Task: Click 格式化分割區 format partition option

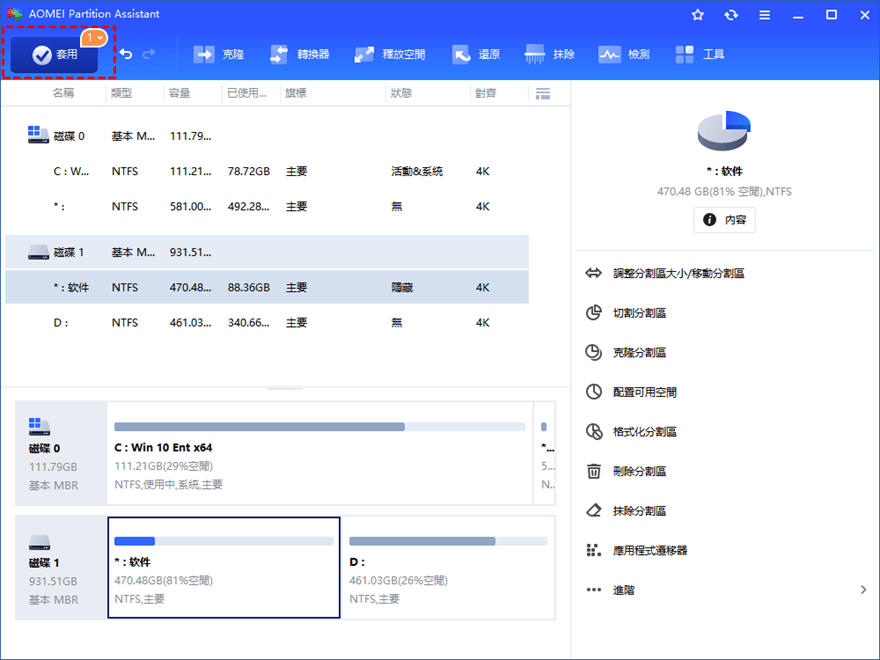Action: click(645, 432)
